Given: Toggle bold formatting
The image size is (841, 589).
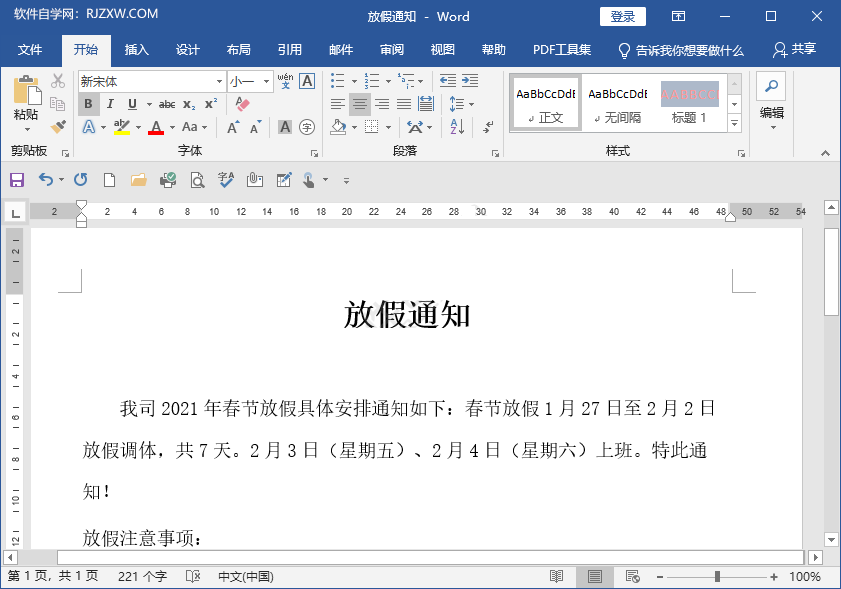Looking at the screenshot, I should pos(89,103).
